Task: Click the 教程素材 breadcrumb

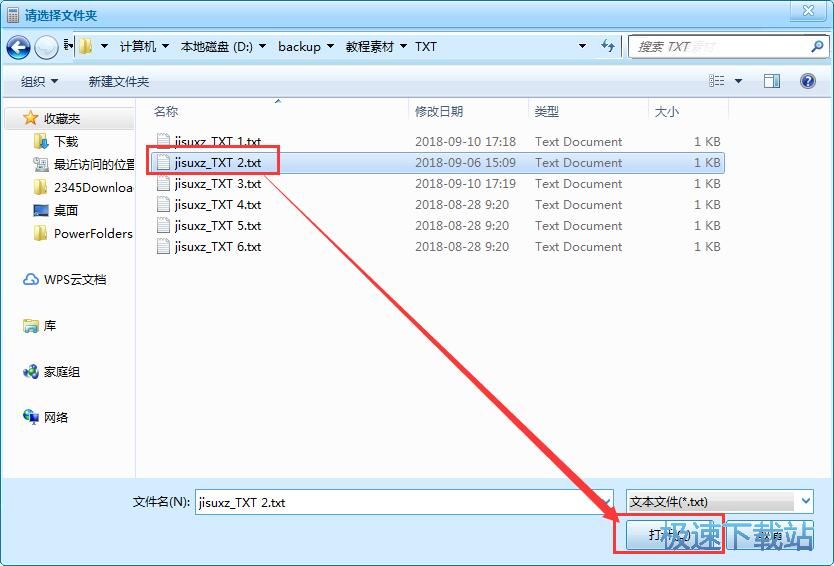Action: [x=370, y=47]
